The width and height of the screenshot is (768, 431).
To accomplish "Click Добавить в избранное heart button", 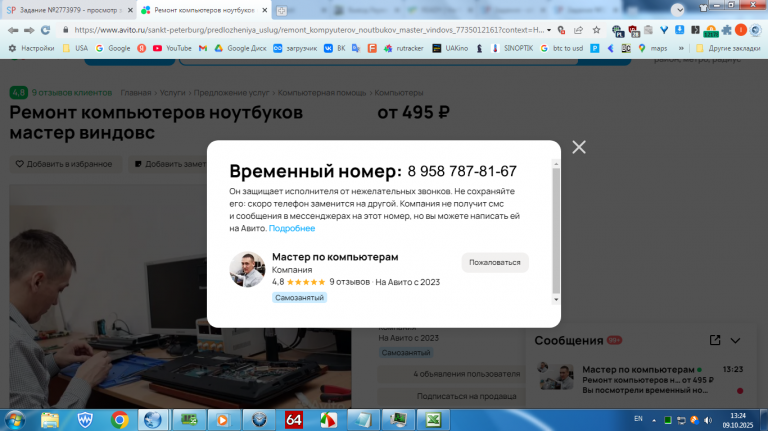I will (64, 164).
